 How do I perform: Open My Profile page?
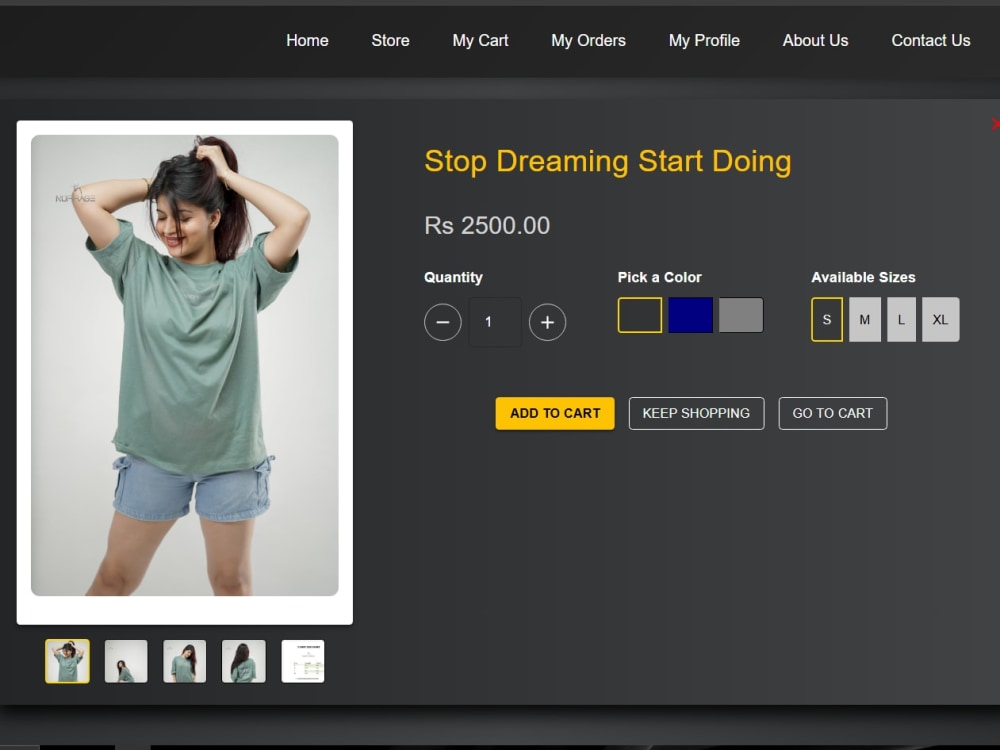pos(704,41)
